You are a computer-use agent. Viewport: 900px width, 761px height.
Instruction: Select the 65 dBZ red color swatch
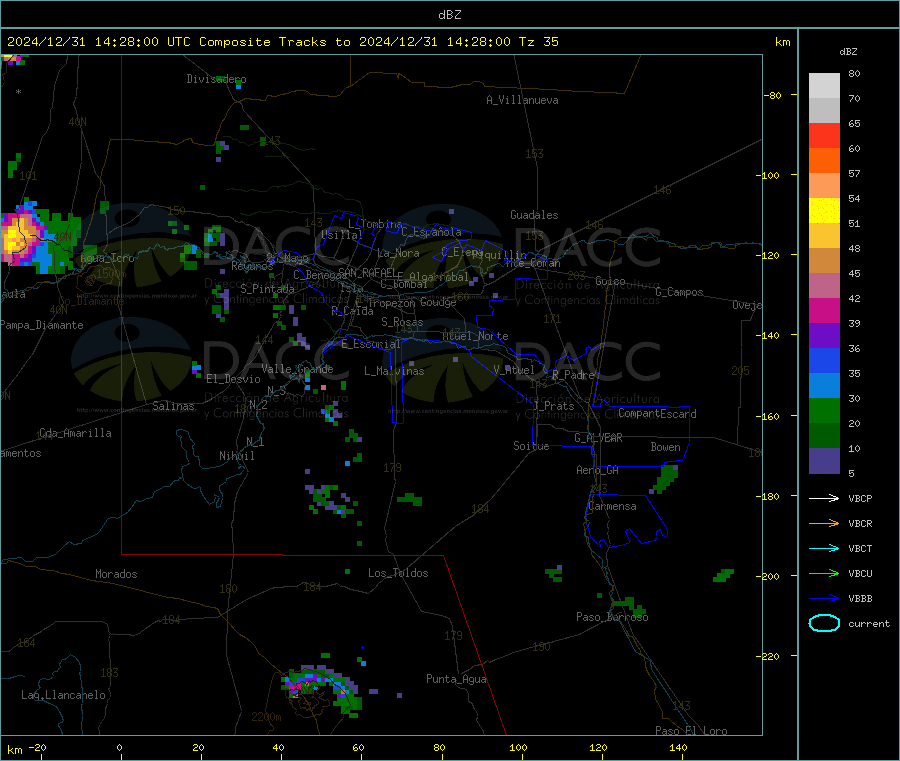tap(824, 135)
